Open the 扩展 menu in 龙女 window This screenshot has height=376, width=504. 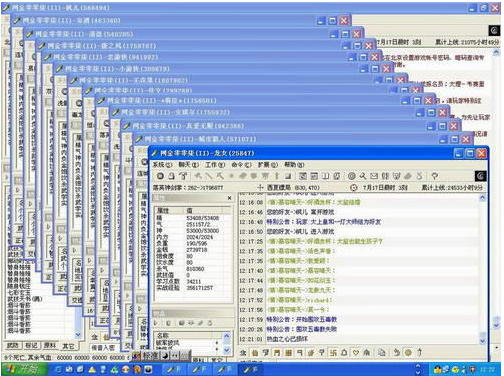tap(268, 165)
